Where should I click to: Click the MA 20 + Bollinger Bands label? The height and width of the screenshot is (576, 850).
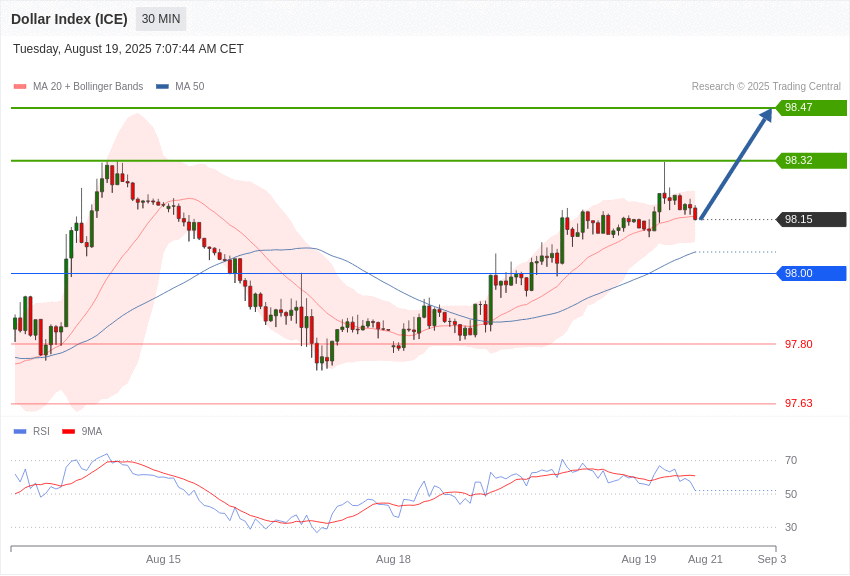[88, 86]
